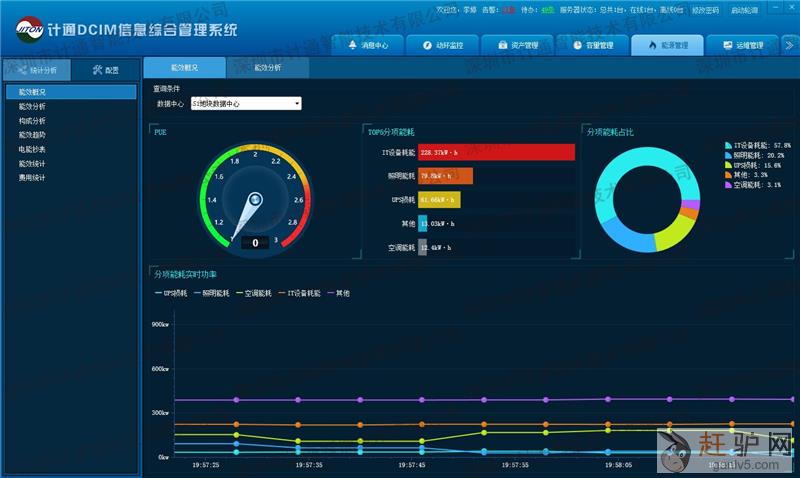The width and height of the screenshot is (800, 478).
Task: Click the flame icon on 能源管理 tab
Action: [652, 45]
